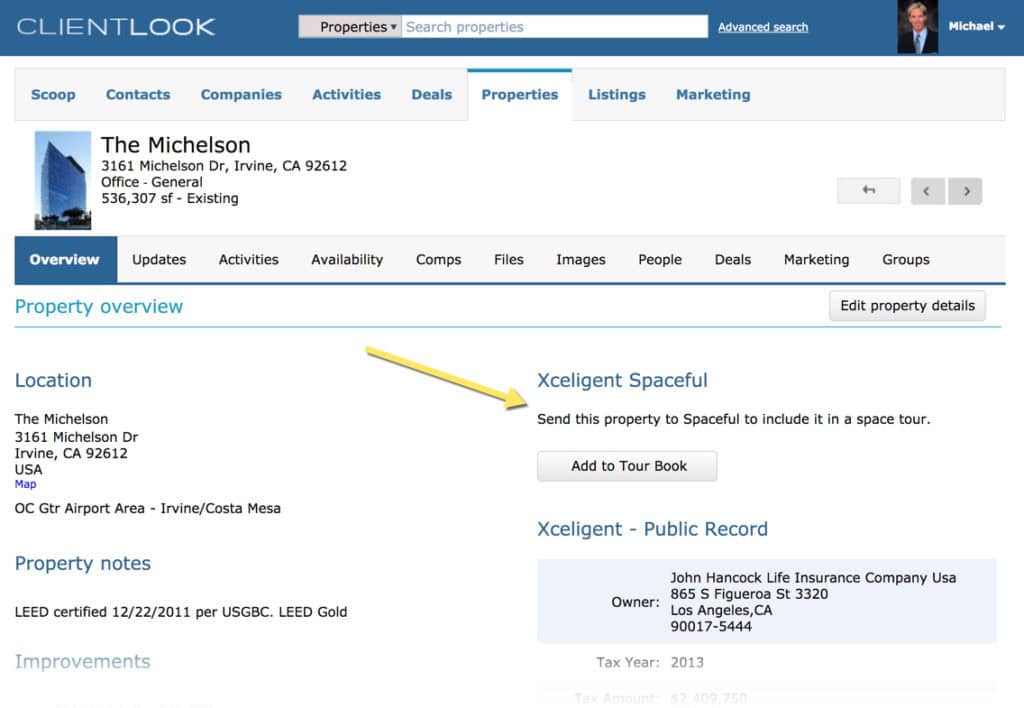Go back using the return arrow button
Viewport: 1024px width, 708px height.
[869, 191]
